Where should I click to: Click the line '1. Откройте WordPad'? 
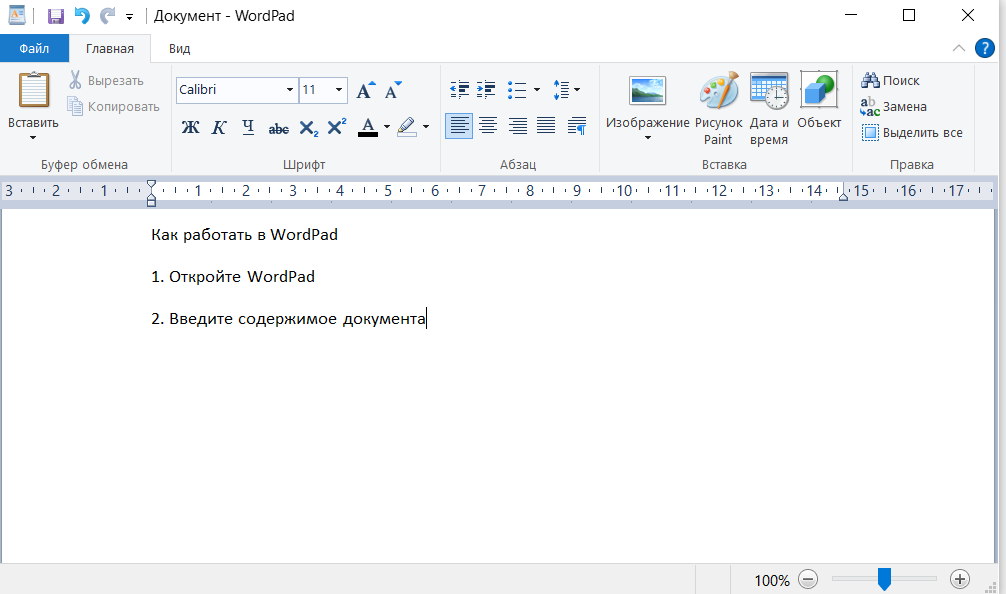click(x=233, y=276)
